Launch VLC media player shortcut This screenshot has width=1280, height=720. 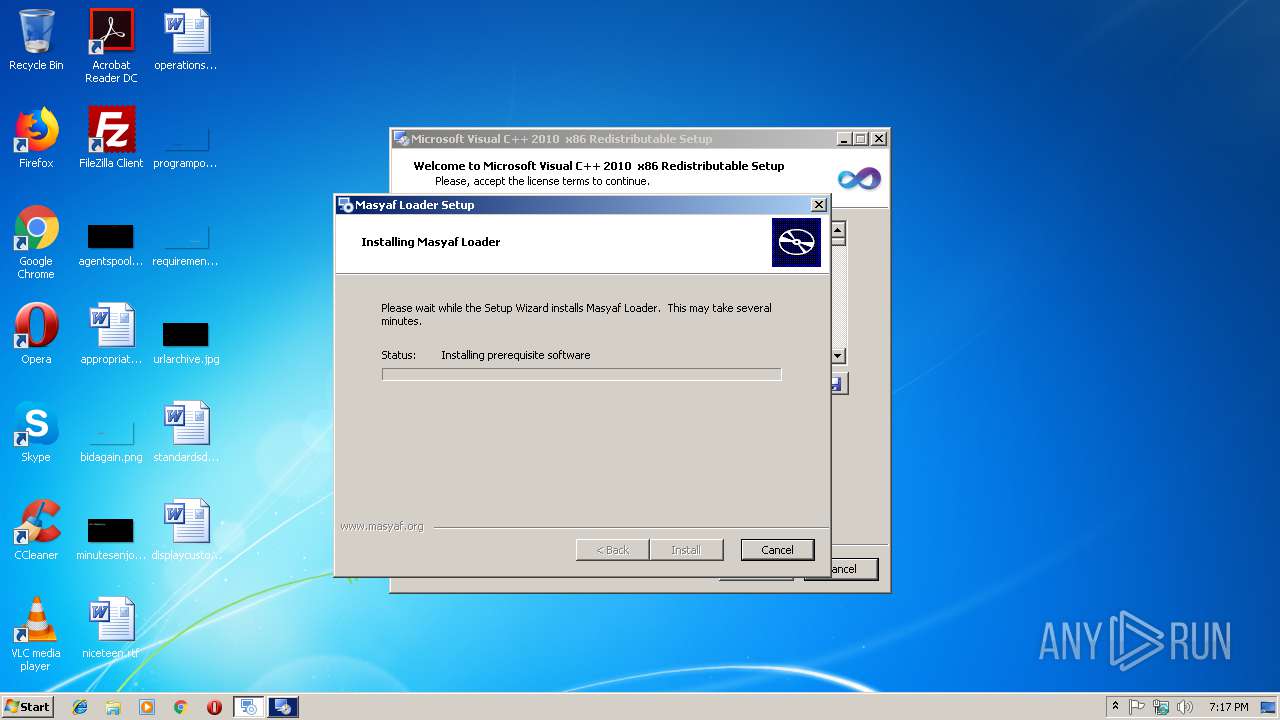point(36,634)
